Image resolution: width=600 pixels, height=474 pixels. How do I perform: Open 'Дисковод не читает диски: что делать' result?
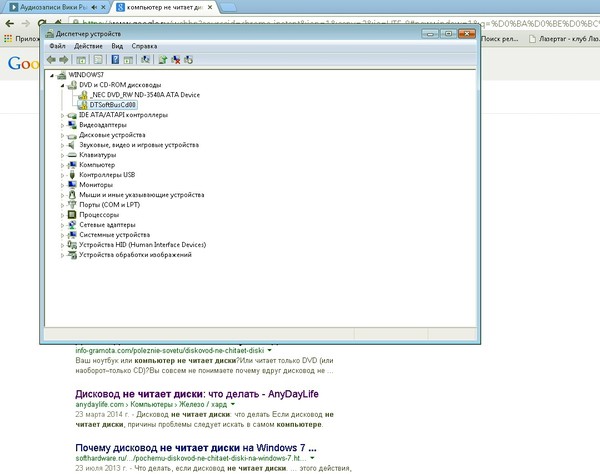pos(197,394)
